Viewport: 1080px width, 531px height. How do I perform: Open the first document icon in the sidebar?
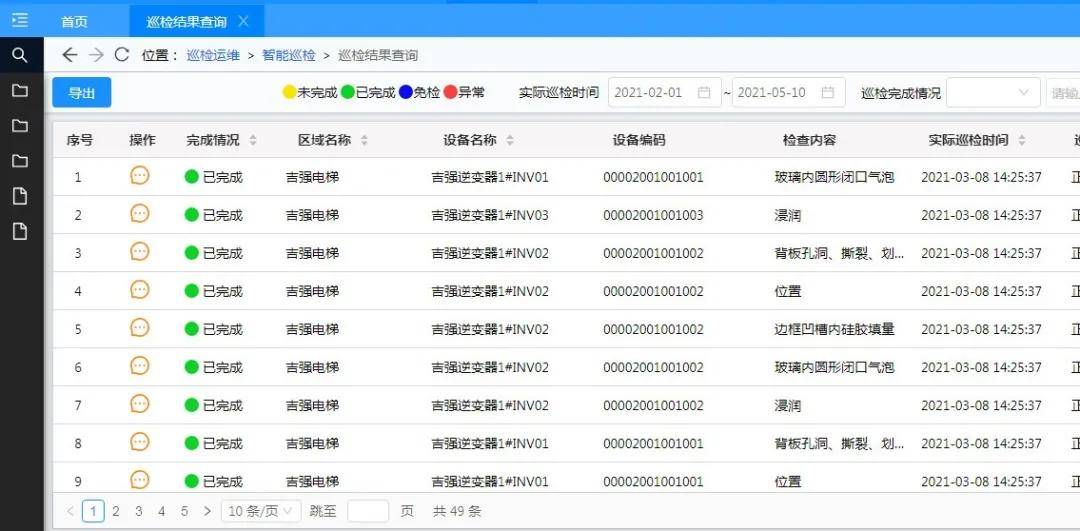[20, 196]
